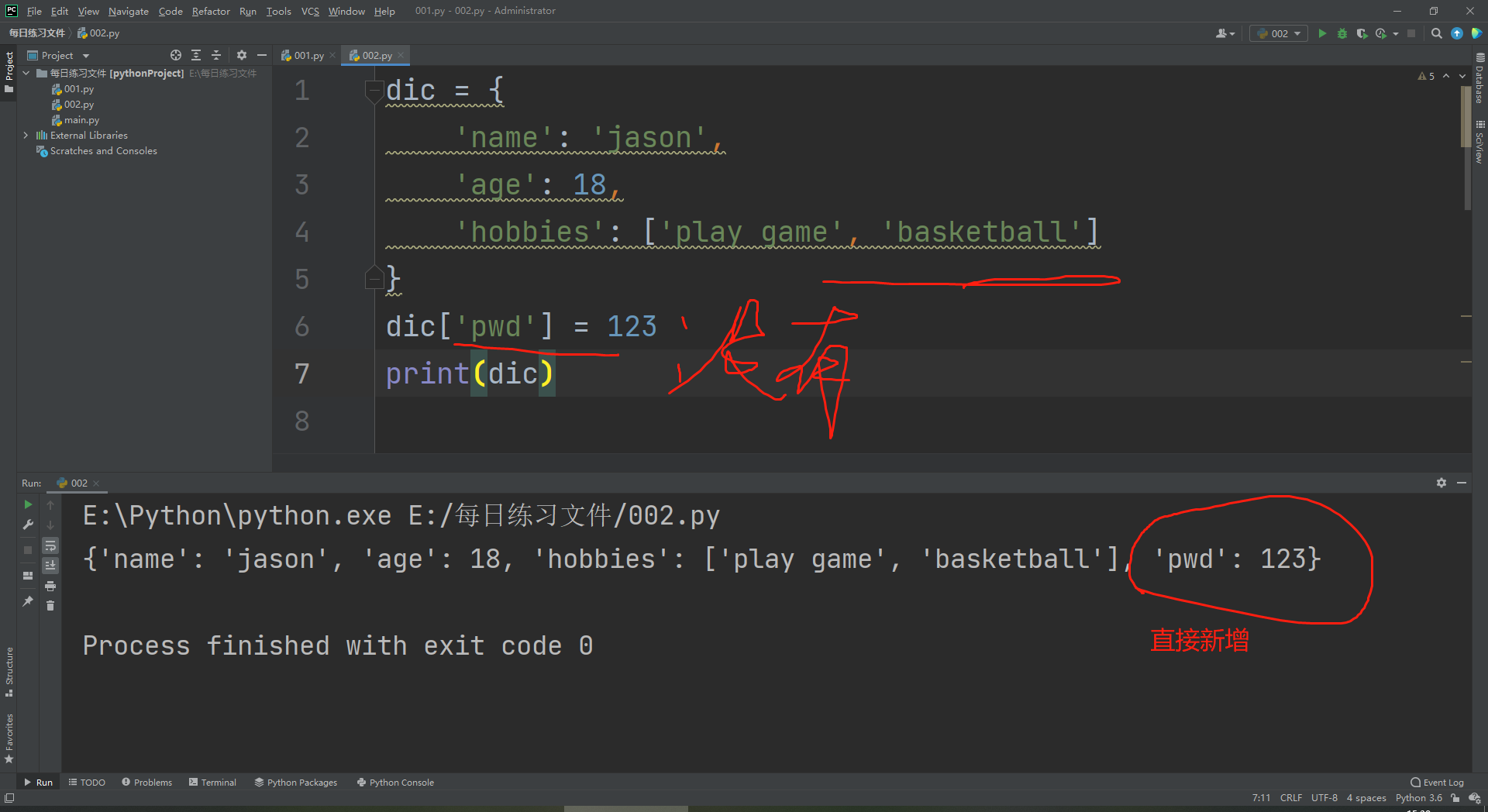This screenshot has width=1488, height=812.
Task: Expand all items in Project panel
Action: [x=196, y=55]
